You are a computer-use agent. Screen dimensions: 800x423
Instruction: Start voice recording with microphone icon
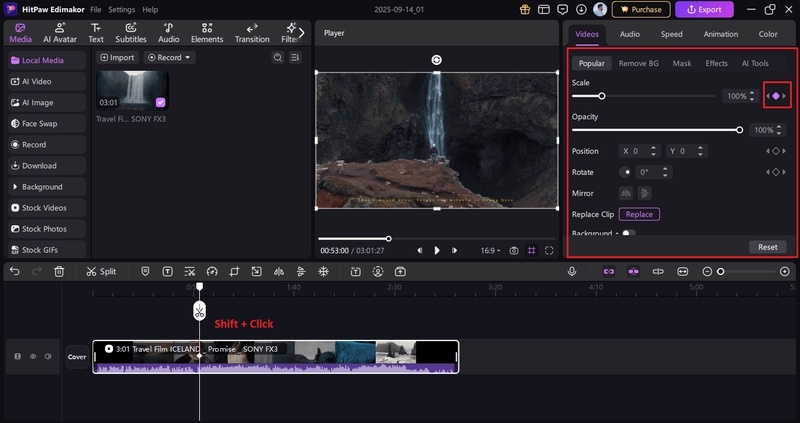tap(572, 271)
